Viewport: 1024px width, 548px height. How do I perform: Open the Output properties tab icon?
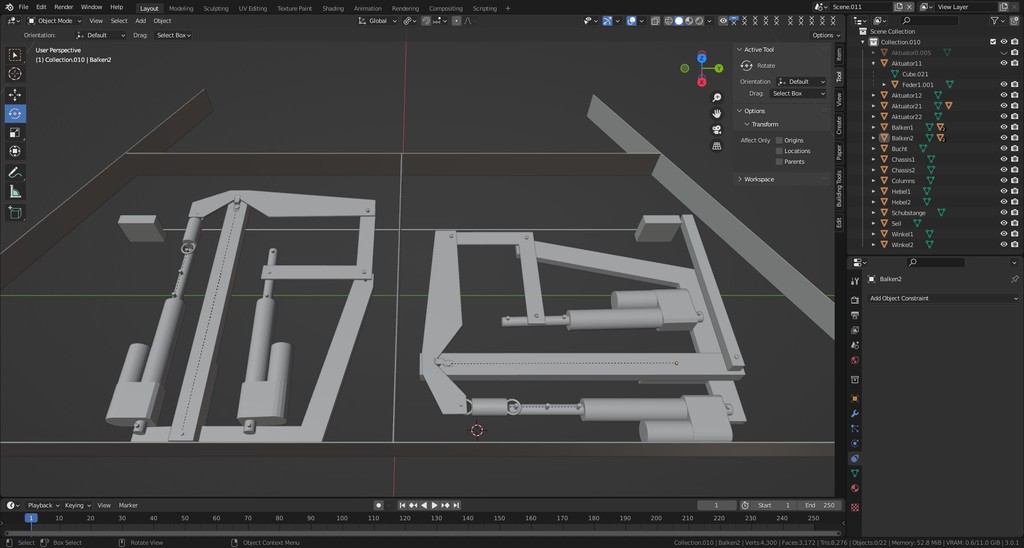click(855, 315)
